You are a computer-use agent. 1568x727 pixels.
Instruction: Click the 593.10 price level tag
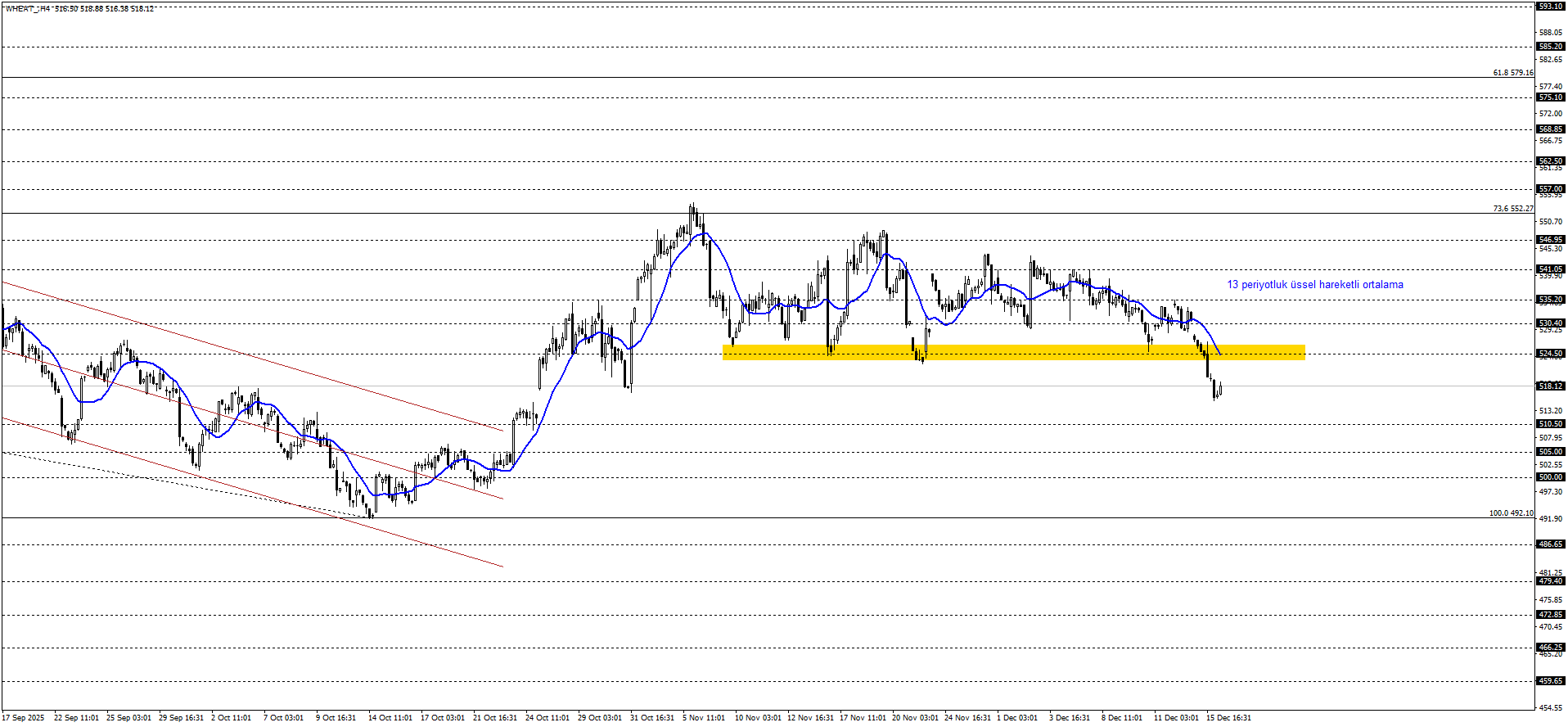click(1551, 6)
